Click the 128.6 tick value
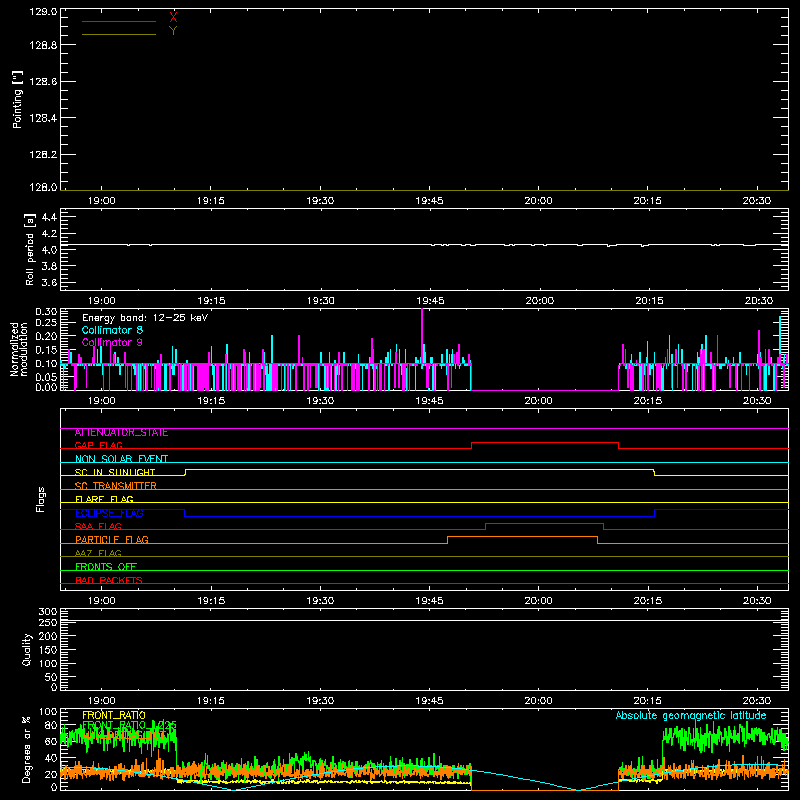The image size is (800, 800). click(x=43, y=82)
